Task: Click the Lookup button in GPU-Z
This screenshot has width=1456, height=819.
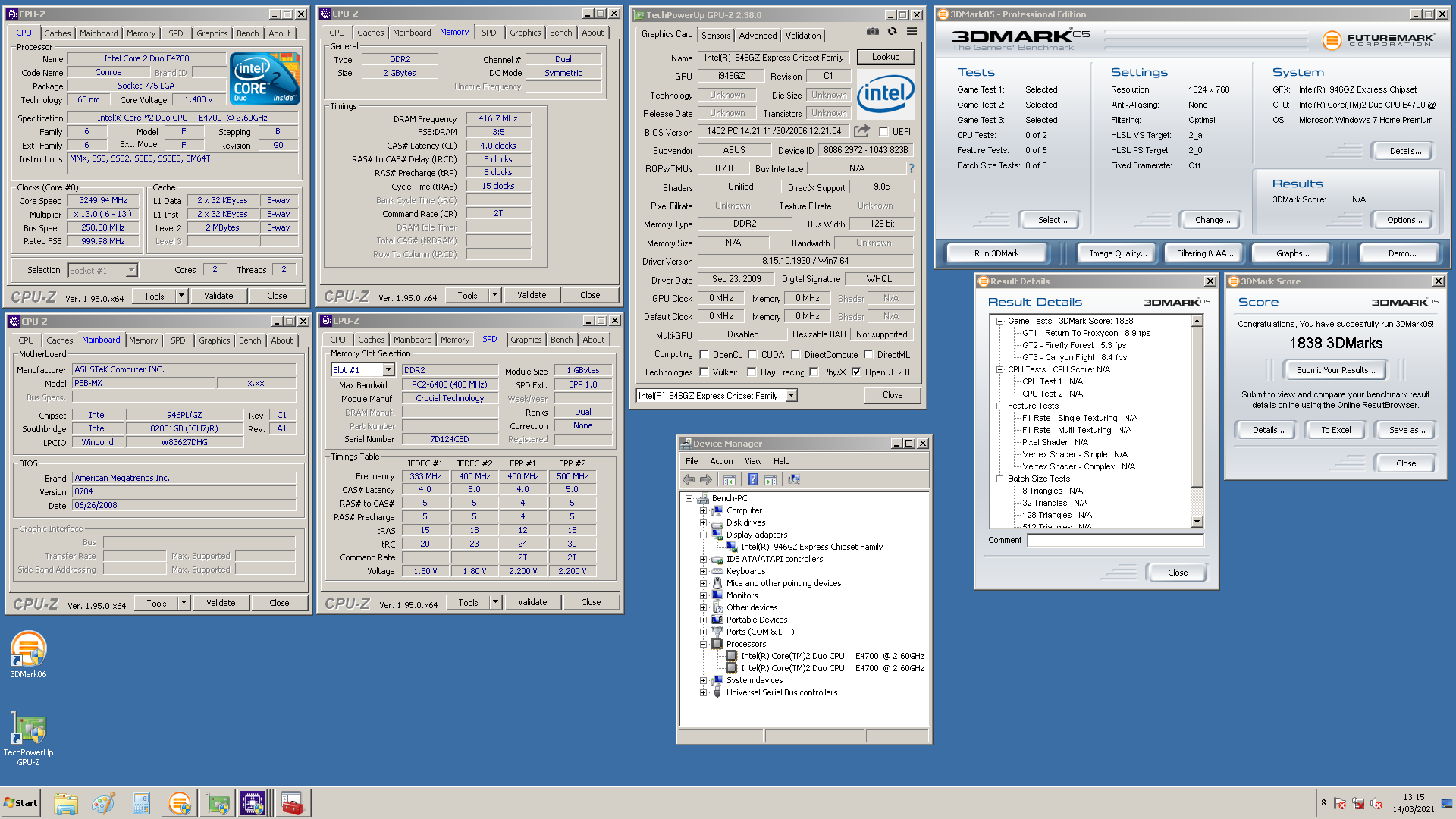Action: (x=886, y=57)
